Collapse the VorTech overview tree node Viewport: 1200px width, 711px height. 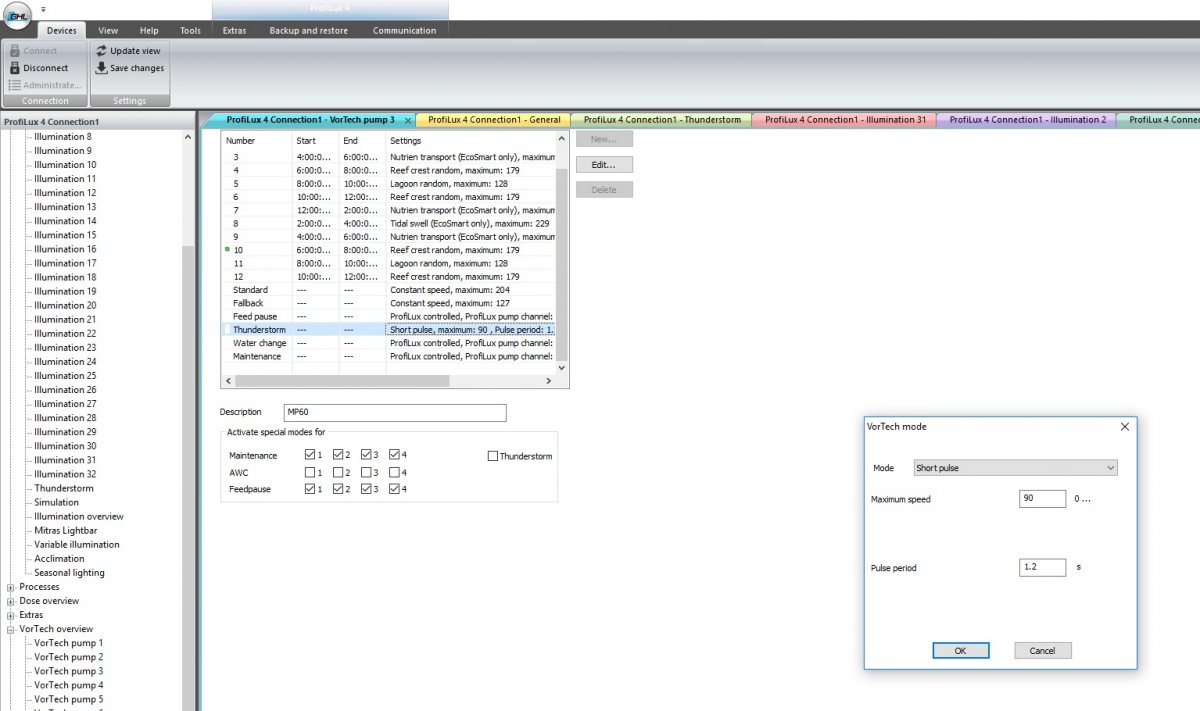tap(11, 629)
